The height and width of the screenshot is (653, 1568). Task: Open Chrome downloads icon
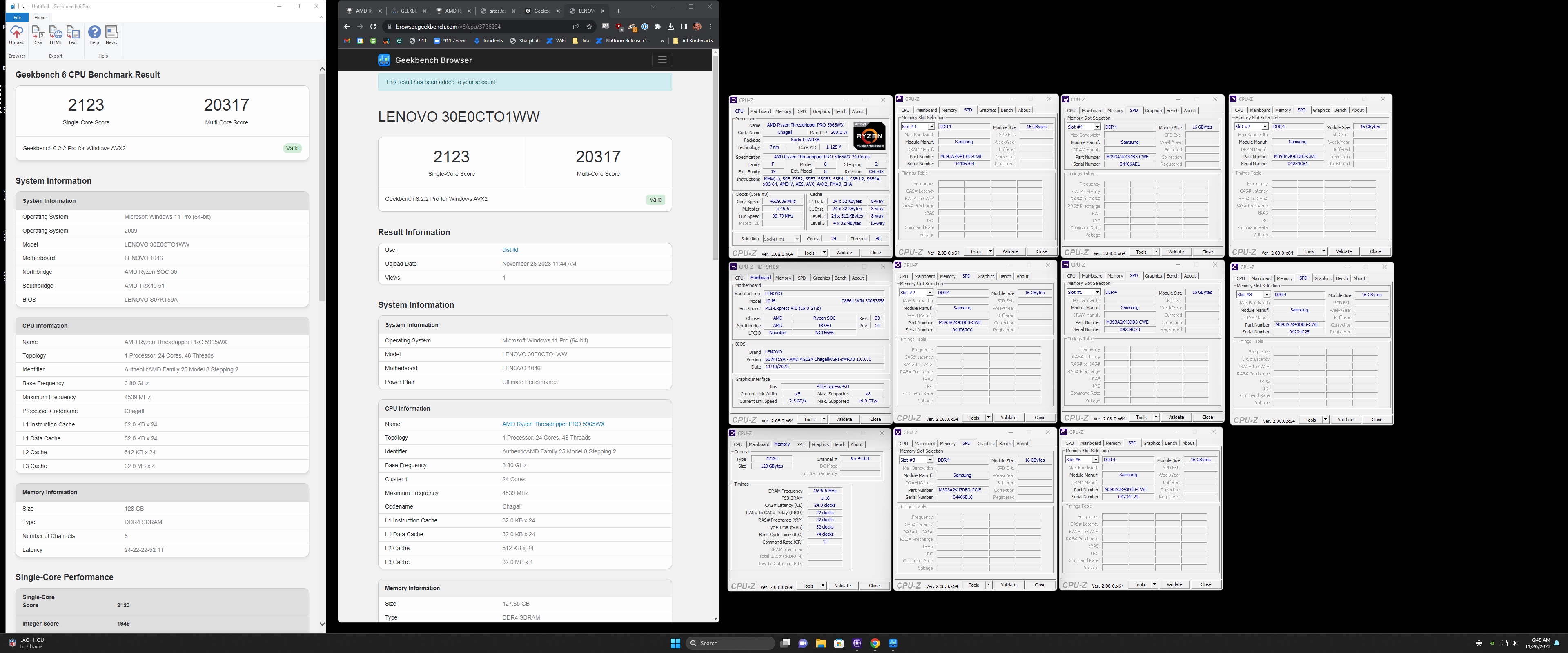pyautogui.click(x=671, y=27)
